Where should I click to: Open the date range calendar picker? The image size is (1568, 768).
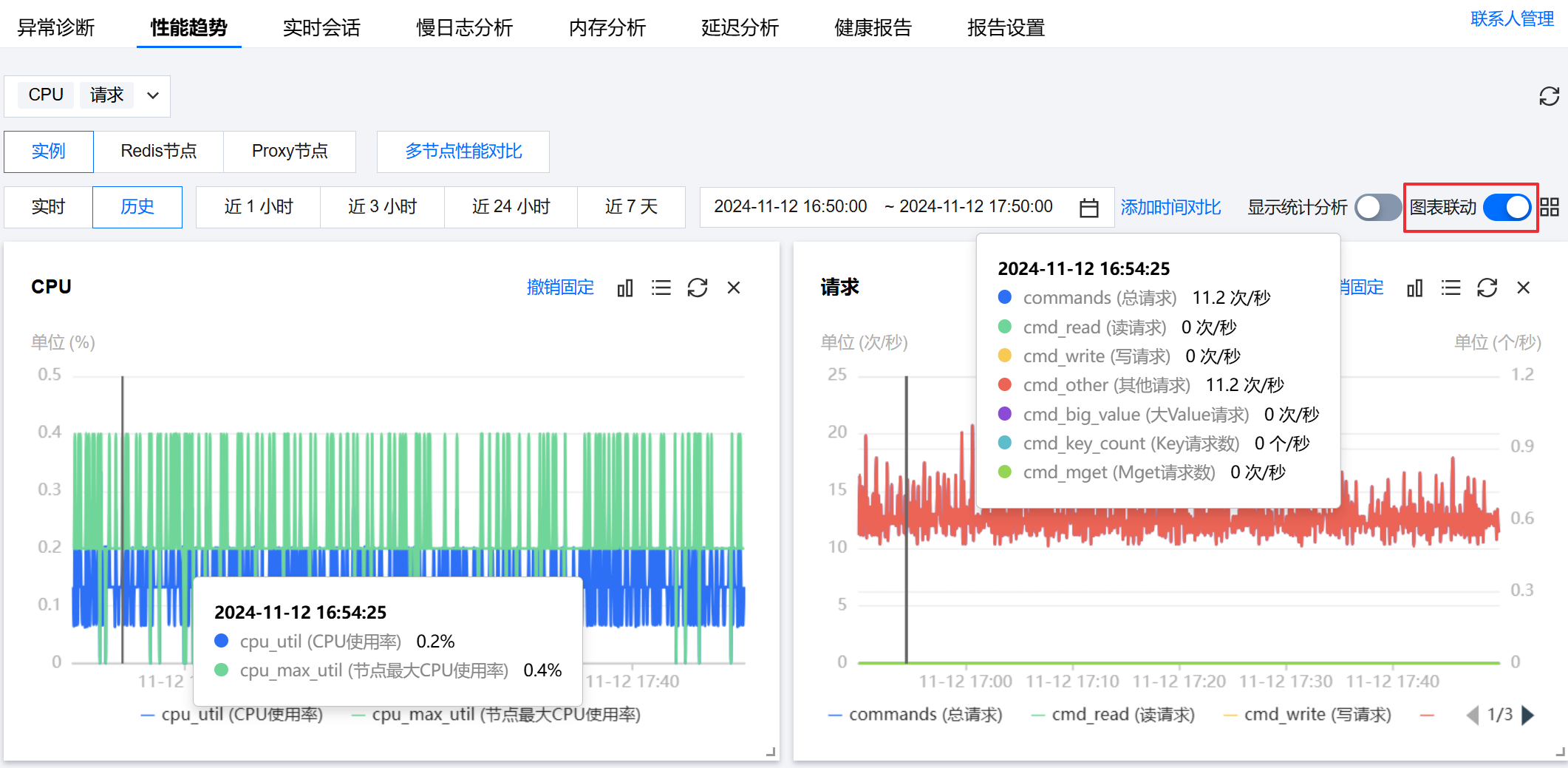coord(1088,208)
